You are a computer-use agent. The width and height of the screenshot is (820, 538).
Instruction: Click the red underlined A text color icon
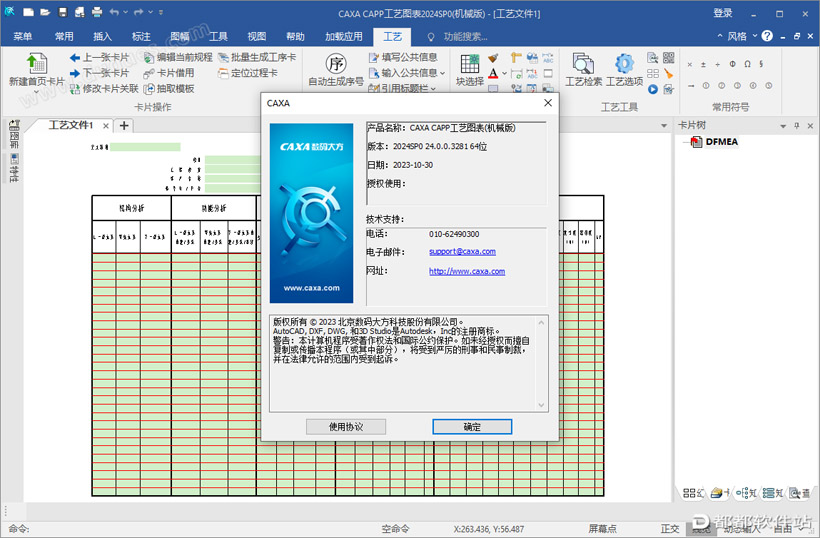pos(493,73)
